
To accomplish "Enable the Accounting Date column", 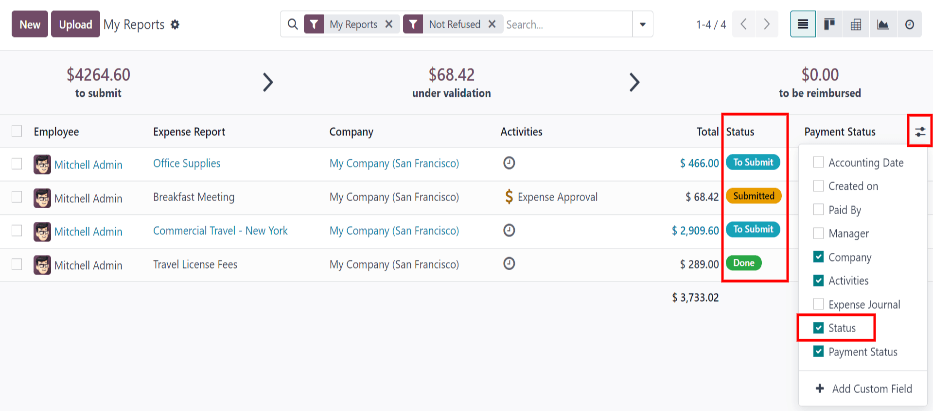I will [x=819, y=162].
